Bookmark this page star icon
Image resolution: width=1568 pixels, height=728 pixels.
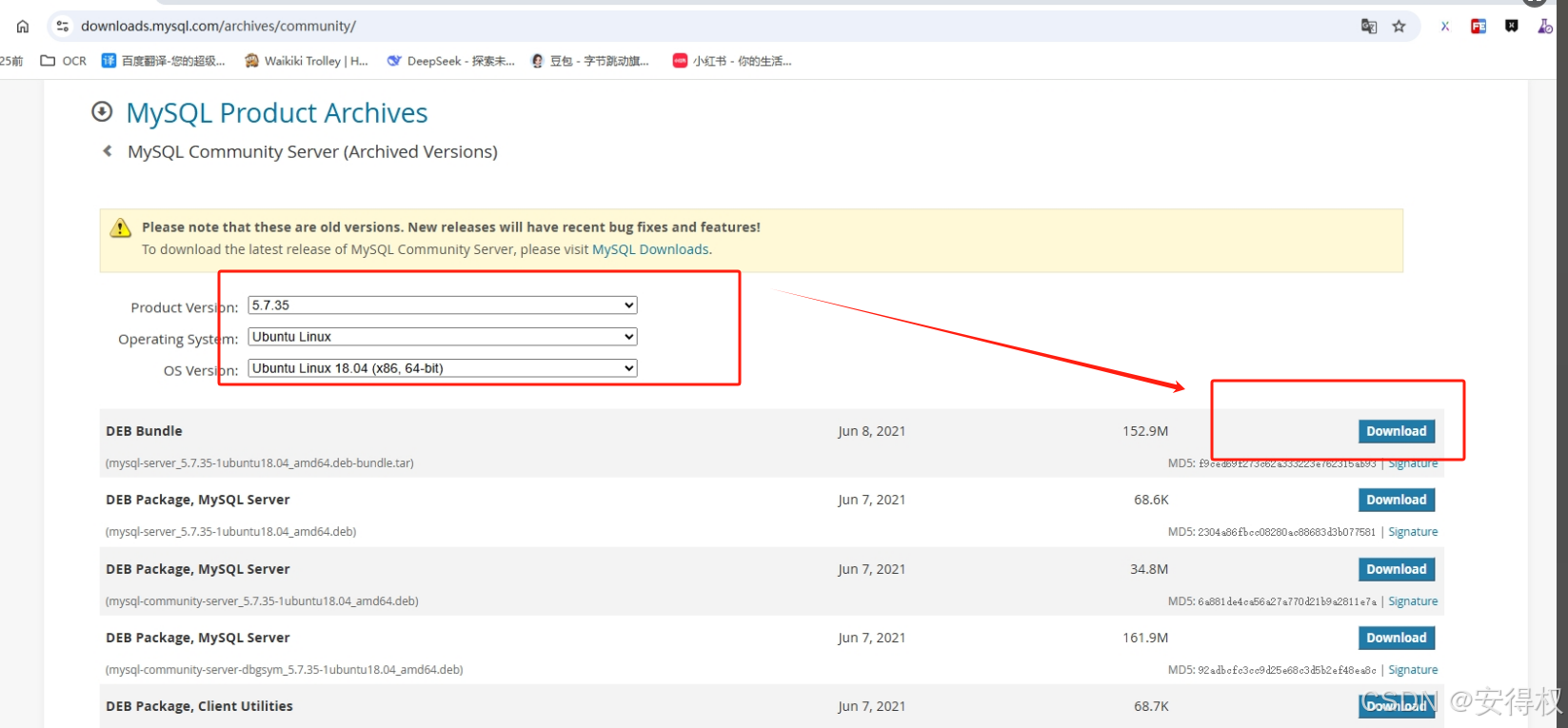pyautogui.click(x=1399, y=27)
